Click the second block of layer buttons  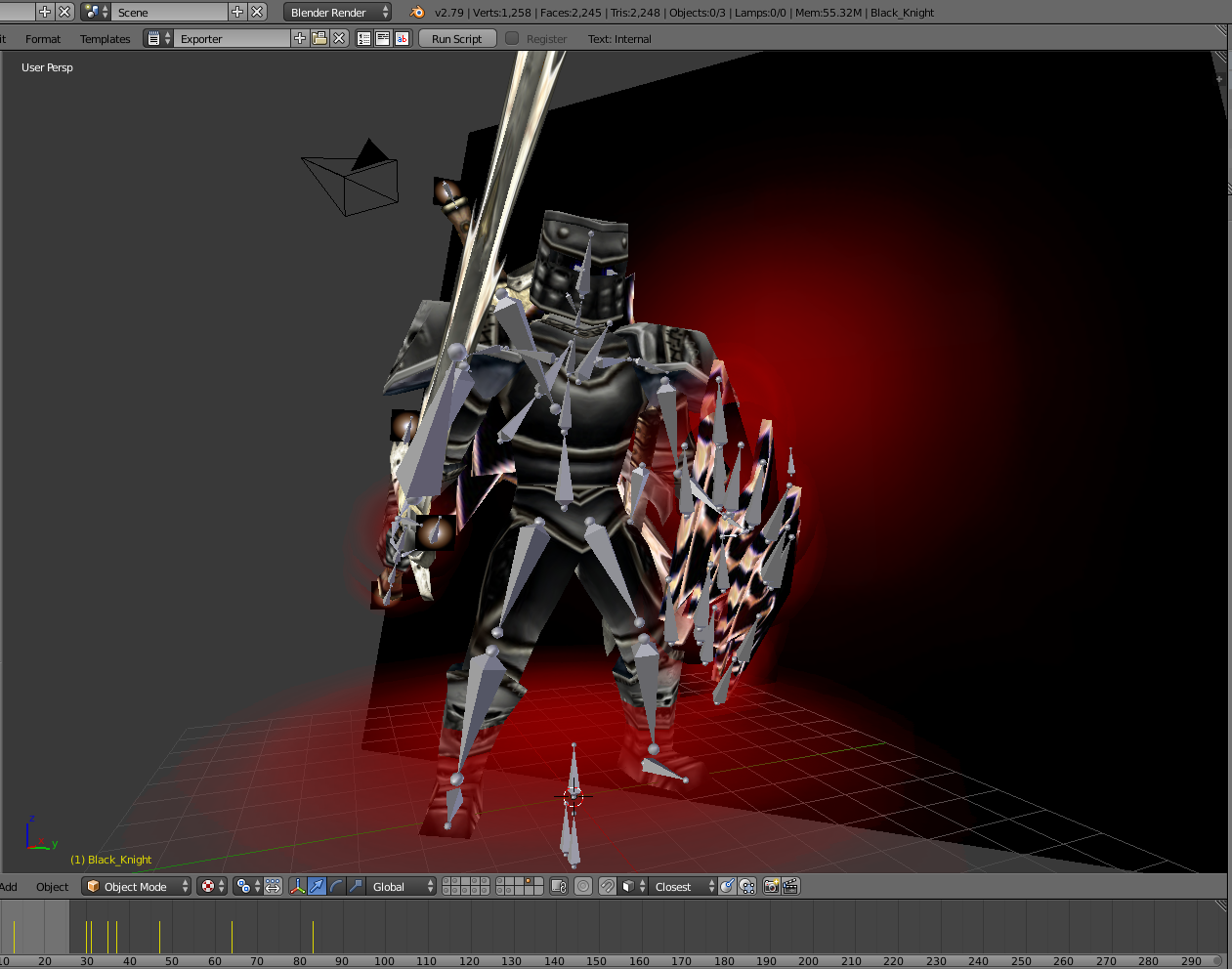(520, 886)
